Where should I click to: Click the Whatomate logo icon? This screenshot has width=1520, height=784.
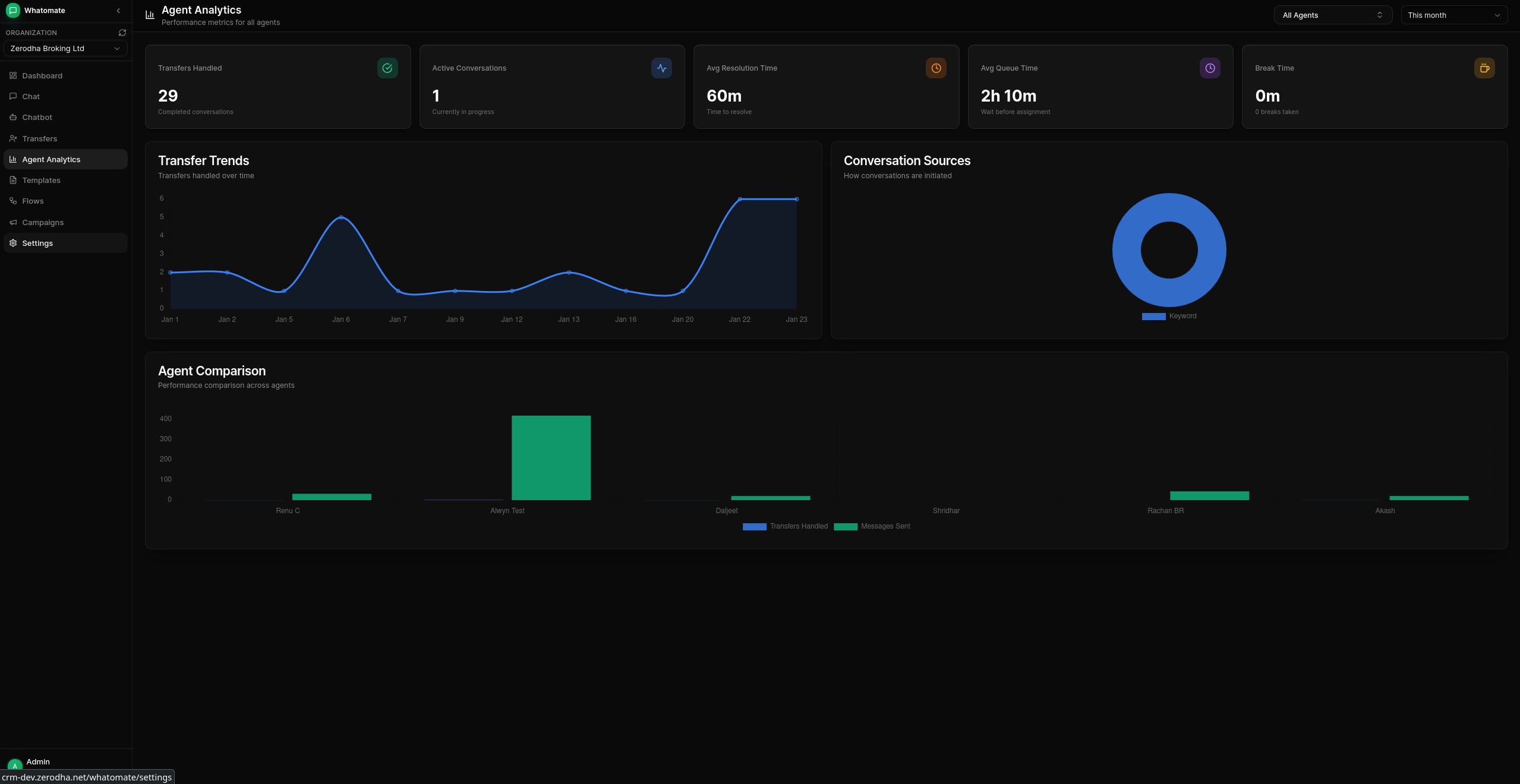coord(12,10)
